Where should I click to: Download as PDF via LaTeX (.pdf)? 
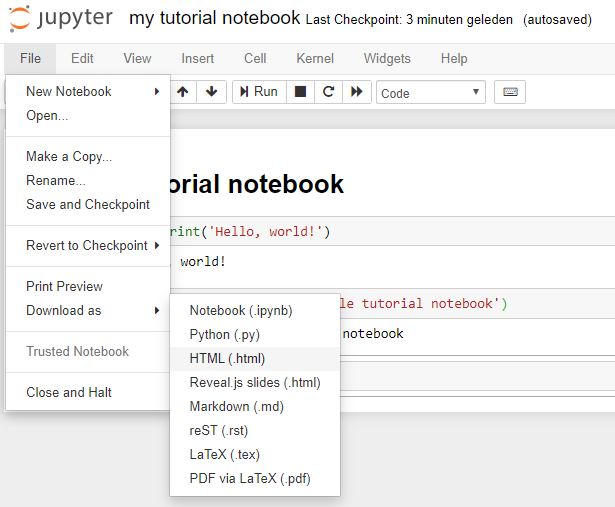(x=255, y=478)
